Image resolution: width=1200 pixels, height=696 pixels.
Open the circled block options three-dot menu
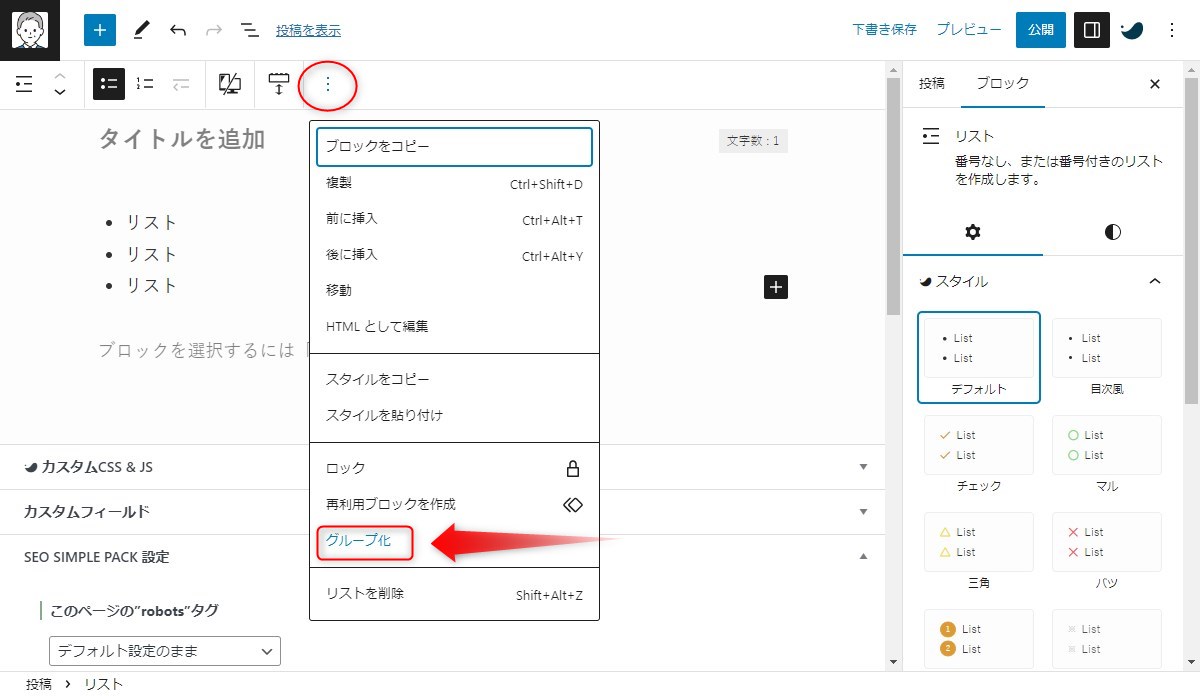[x=328, y=85]
